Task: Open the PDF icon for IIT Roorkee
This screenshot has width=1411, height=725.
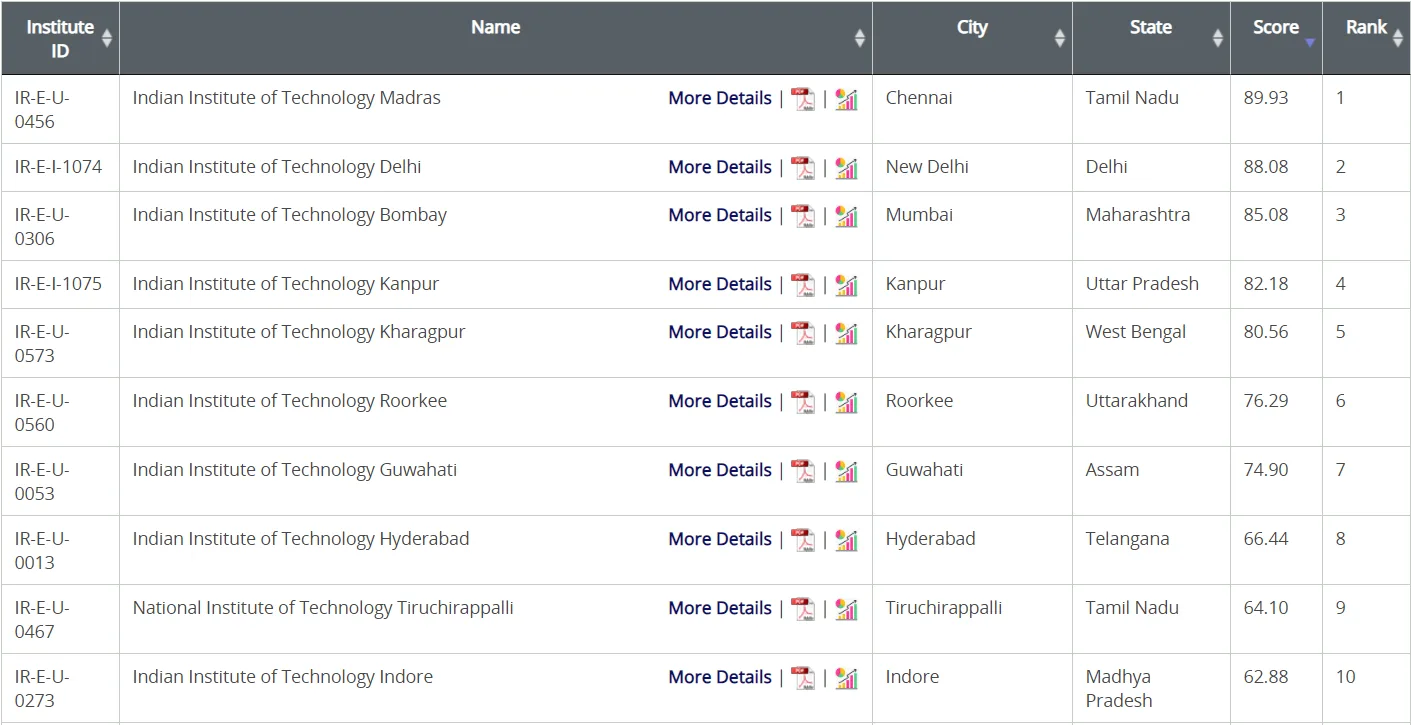Action: pyautogui.click(x=803, y=402)
